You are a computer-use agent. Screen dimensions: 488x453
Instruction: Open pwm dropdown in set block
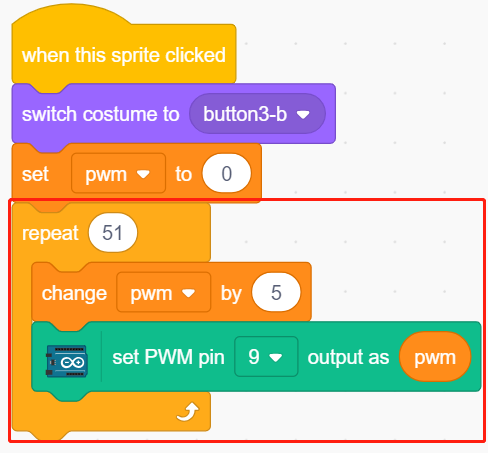click(x=118, y=173)
